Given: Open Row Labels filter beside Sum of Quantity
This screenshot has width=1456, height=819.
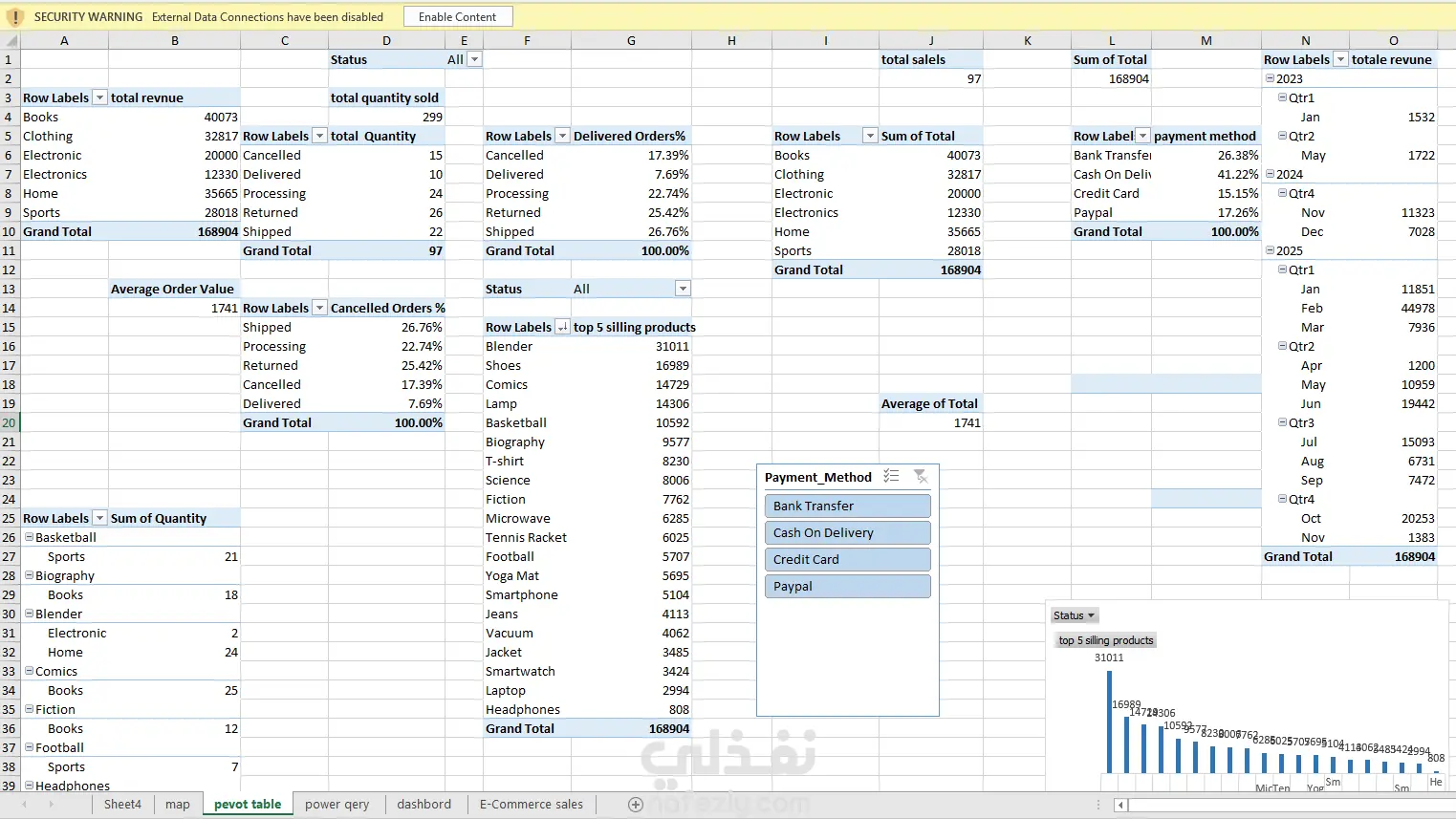Looking at the screenshot, I should 99,518.
